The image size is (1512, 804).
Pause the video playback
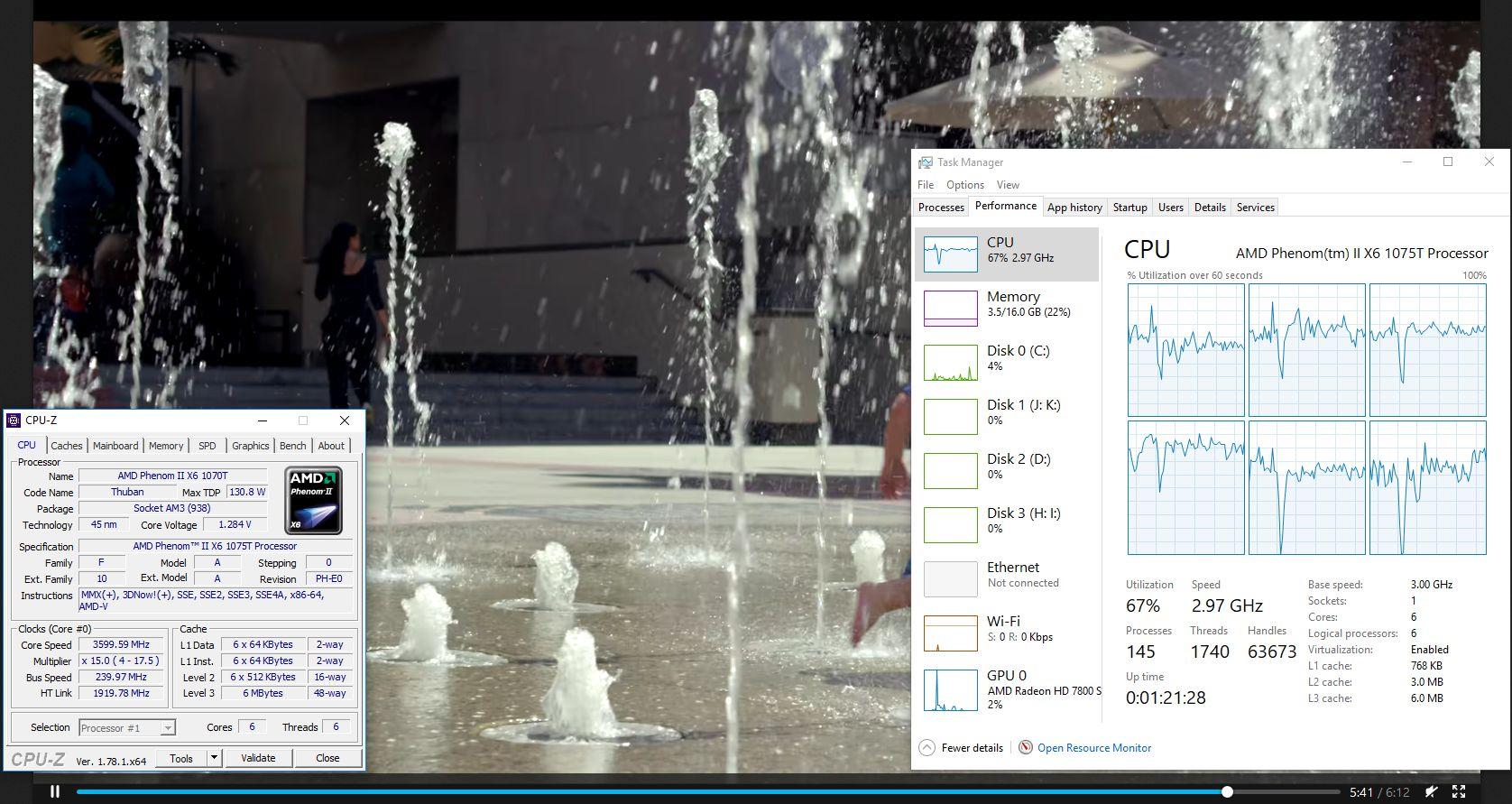(x=55, y=791)
